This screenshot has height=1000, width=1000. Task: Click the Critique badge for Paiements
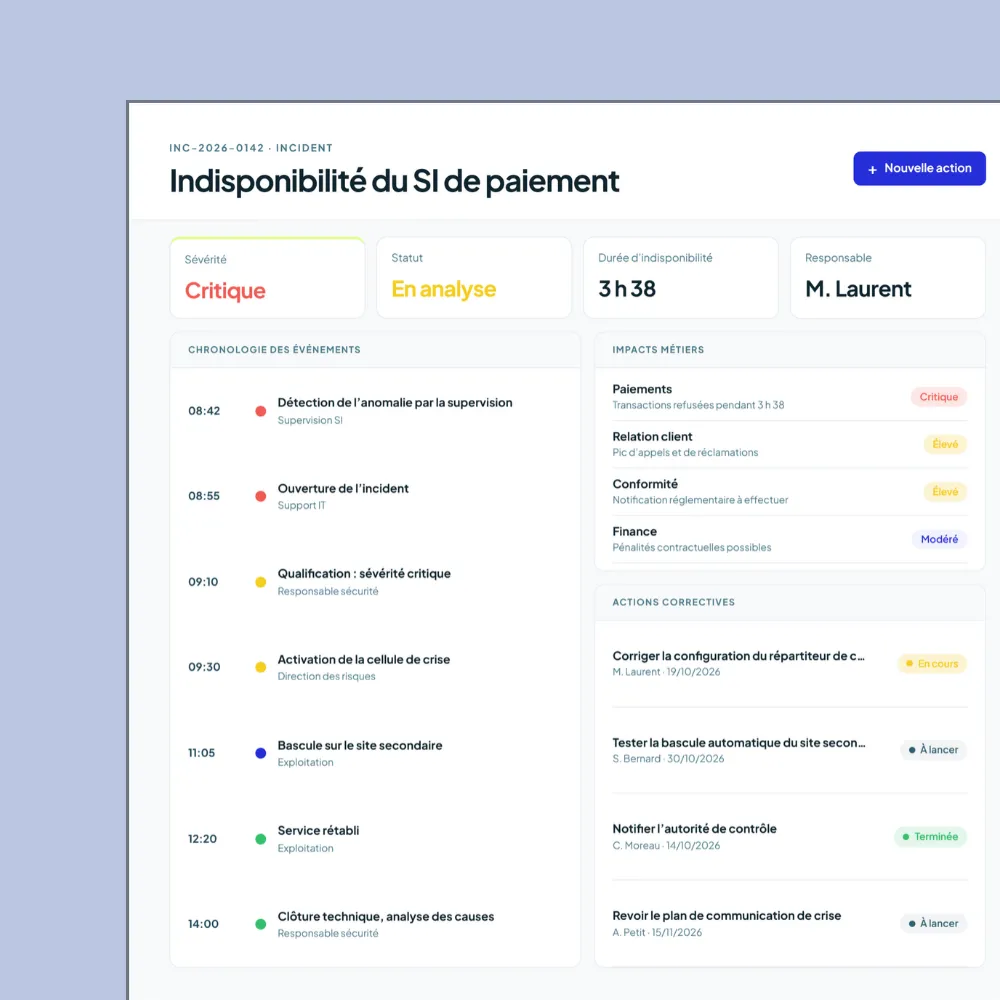(938, 397)
